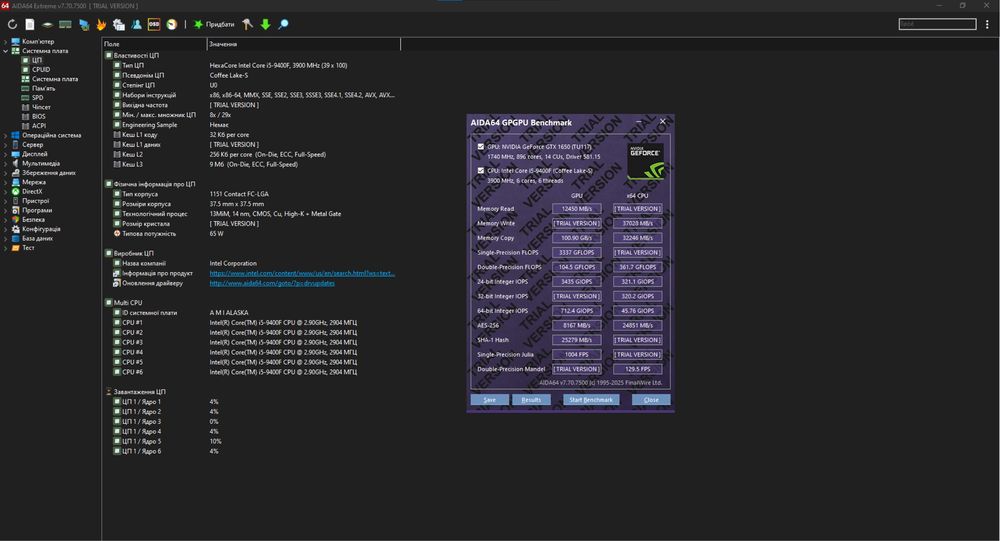Expand the Мультимедіа tree node
Image resolution: width=1000 pixels, height=541 pixels.
tap(6, 163)
